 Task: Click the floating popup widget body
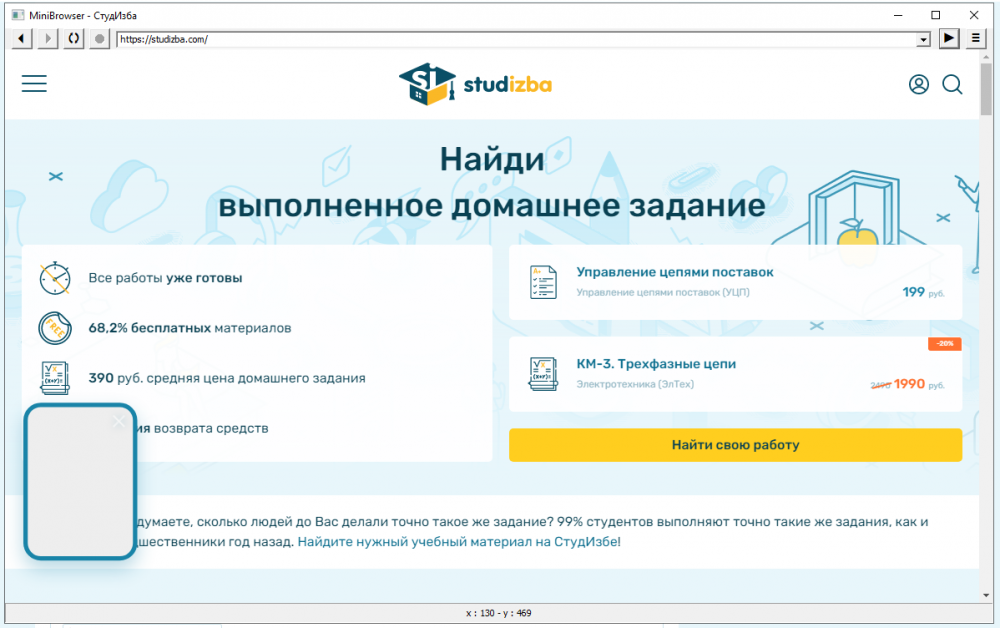coord(80,482)
